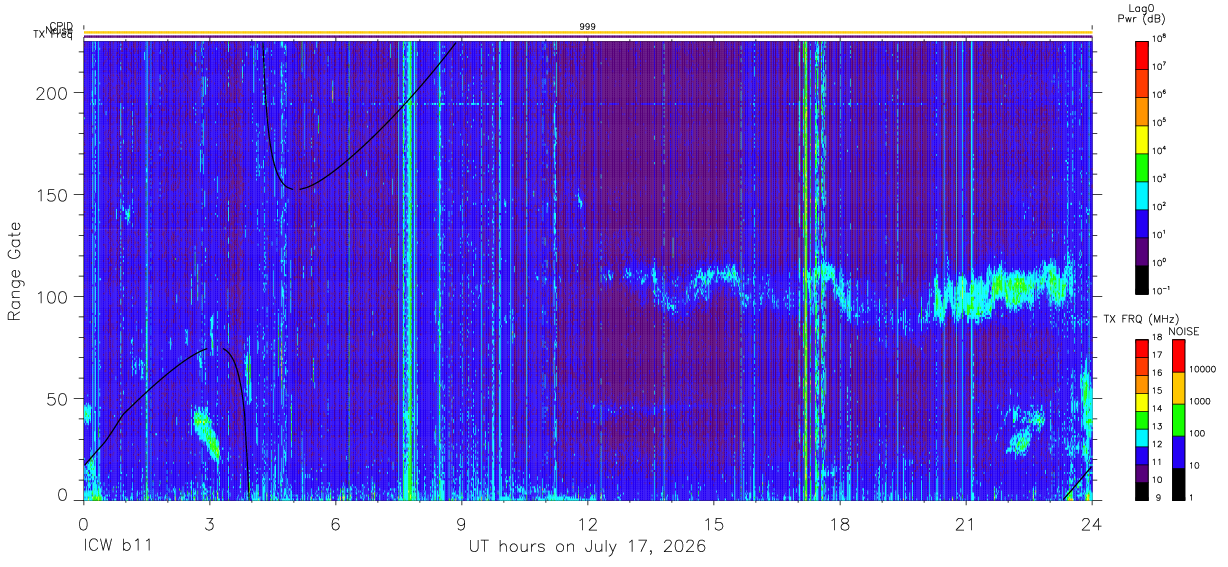Click y-axis tick label 200
Image resolution: width=1228 pixels, height=567 pixels.
tap(51, 93)
